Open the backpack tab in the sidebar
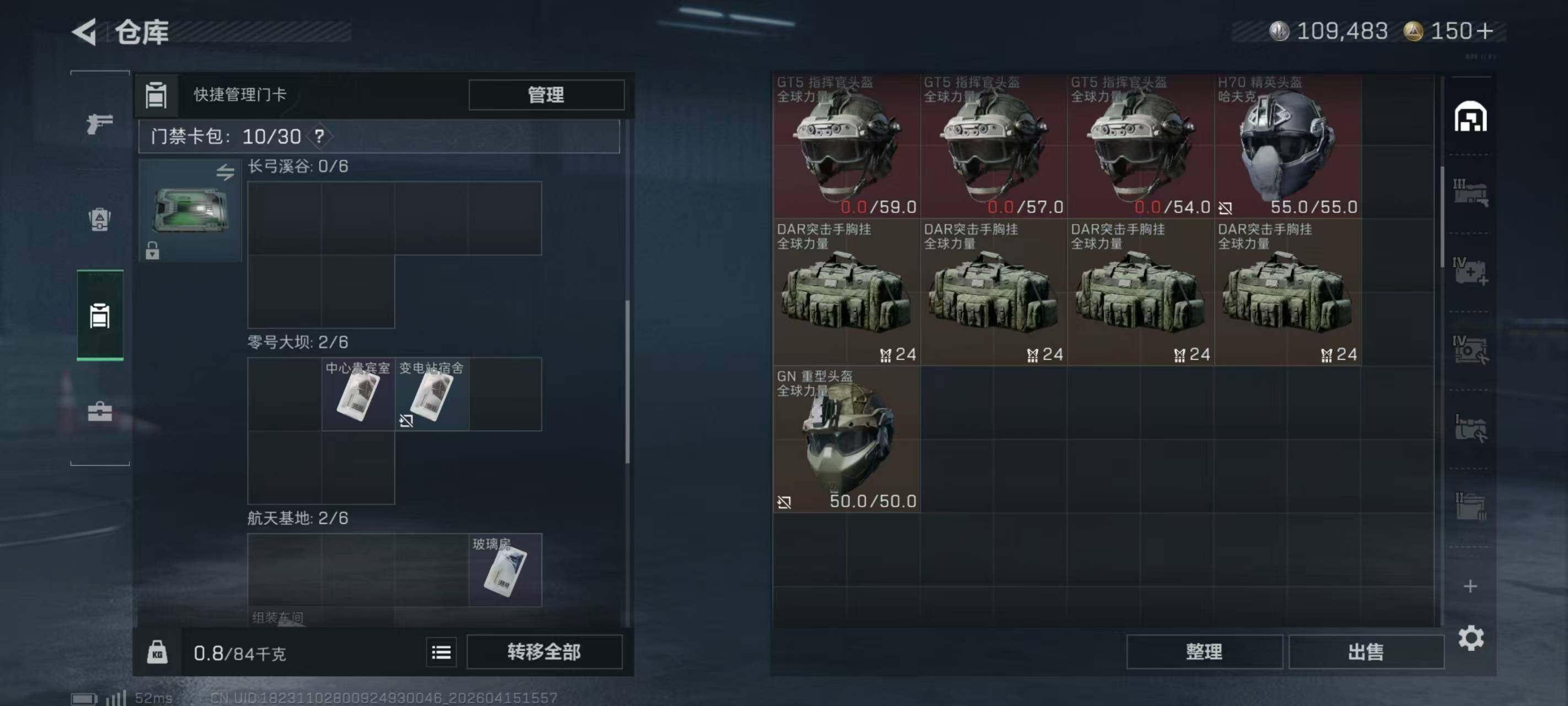 (x=99, y=220)
